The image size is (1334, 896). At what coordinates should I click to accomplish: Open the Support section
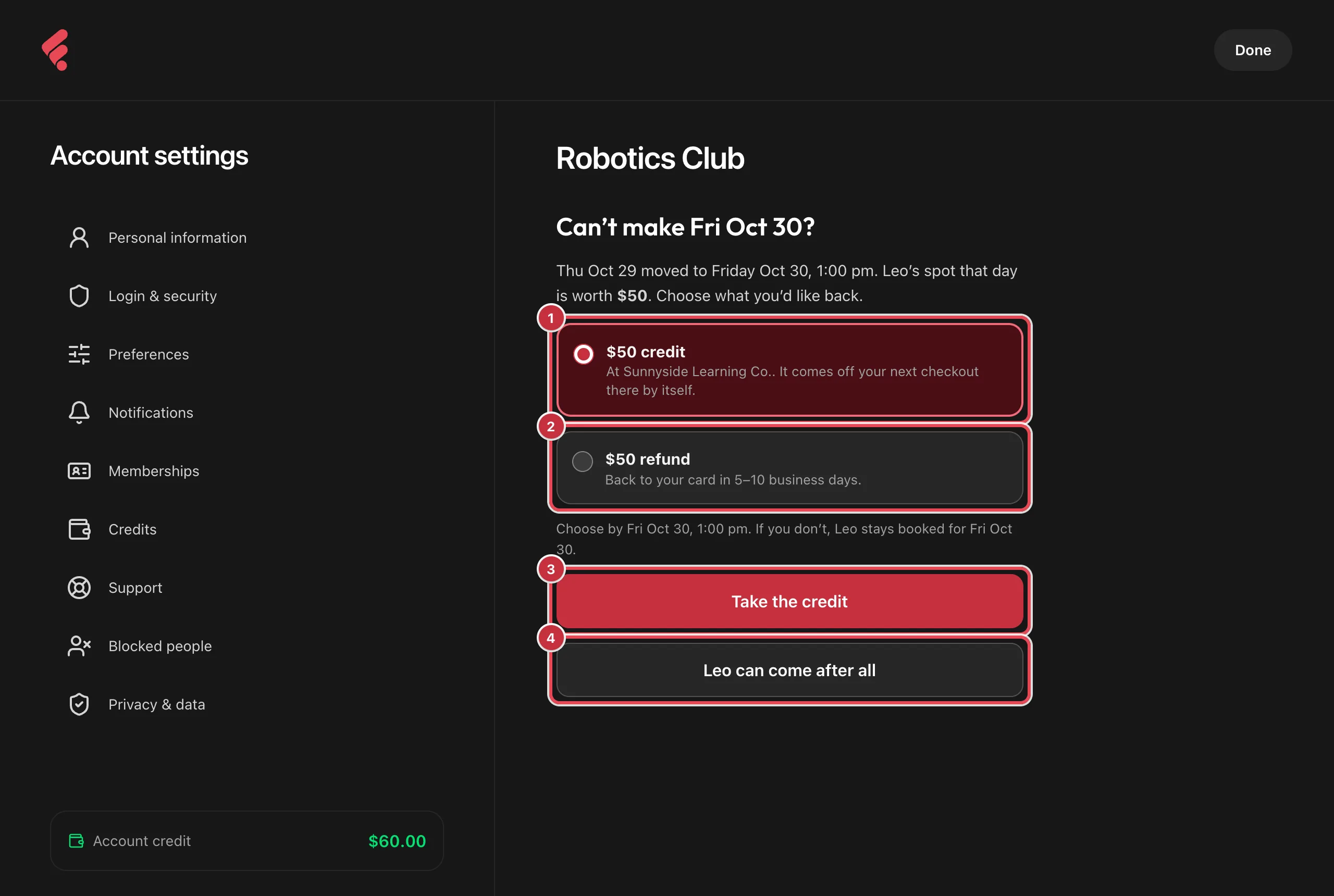point(247,588)
